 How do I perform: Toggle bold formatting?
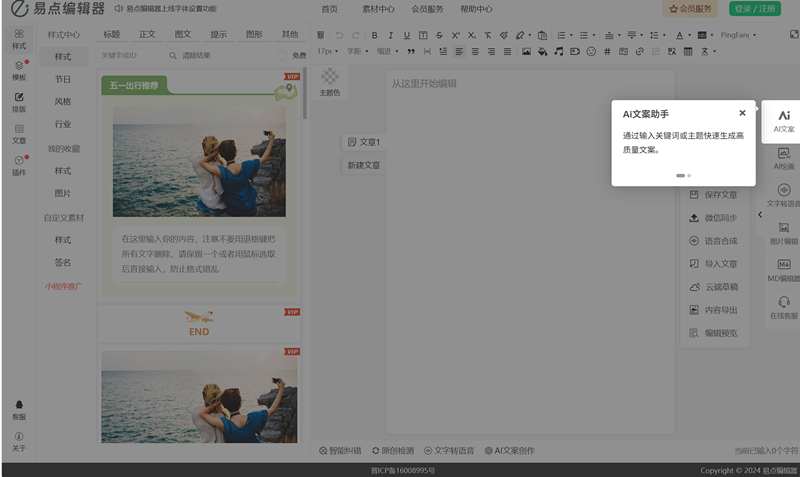(x=374, y=35)
